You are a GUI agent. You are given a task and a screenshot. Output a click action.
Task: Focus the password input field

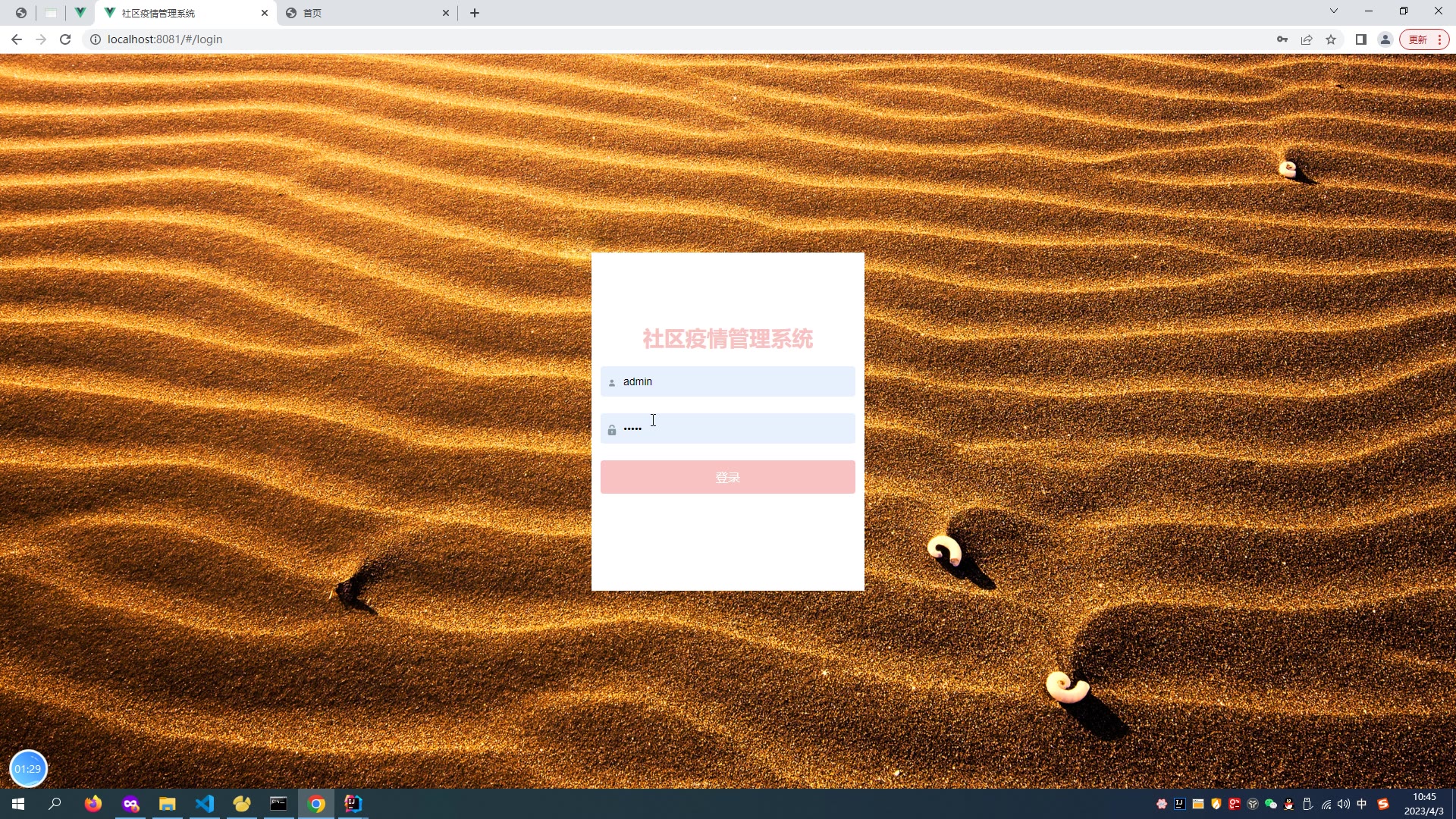(x=727, y=428)
